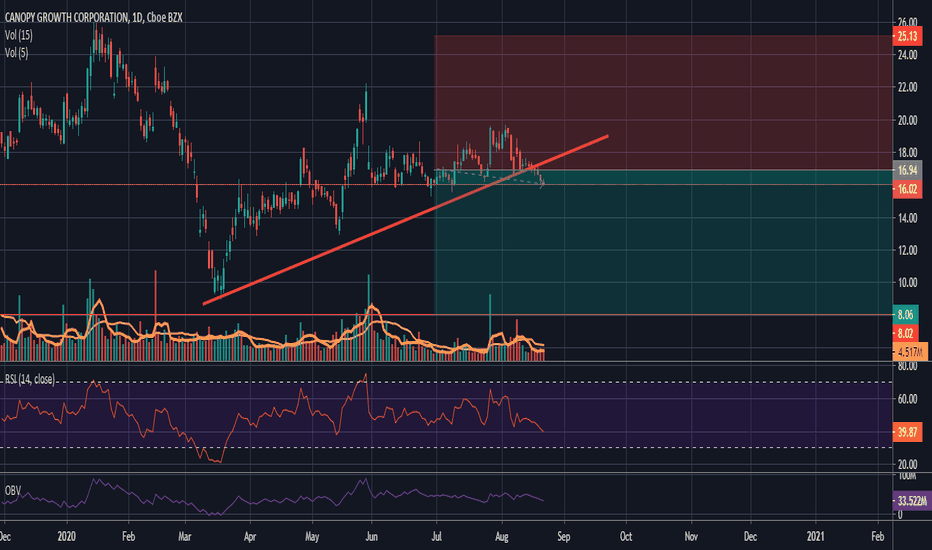Select the red stop-loss zone of short position
The width and height of the screenshot is (932, 550).
pyautogui.click(x=663, y=102)
